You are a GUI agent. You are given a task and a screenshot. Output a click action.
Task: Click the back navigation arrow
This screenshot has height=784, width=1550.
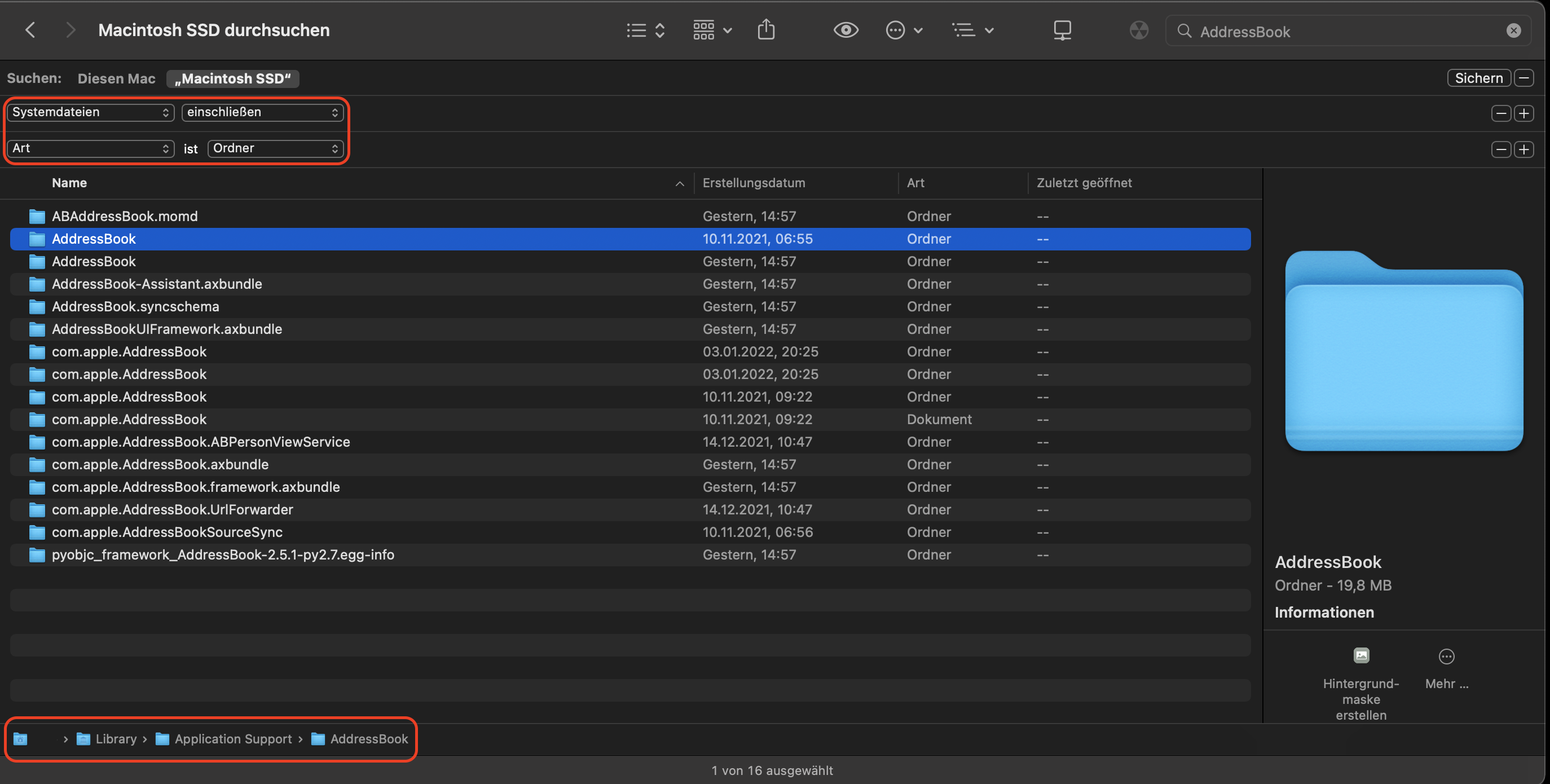30,30
